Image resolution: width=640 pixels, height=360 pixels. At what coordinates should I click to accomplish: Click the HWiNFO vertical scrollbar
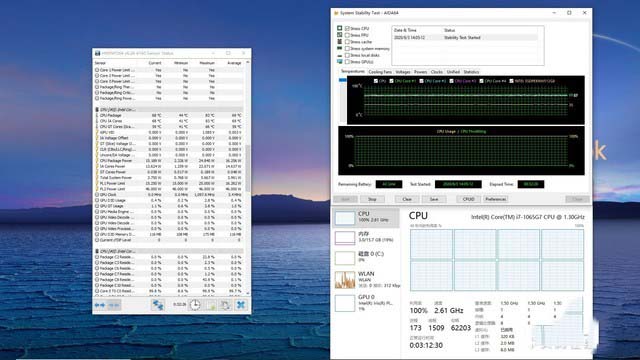coord(247,168)
